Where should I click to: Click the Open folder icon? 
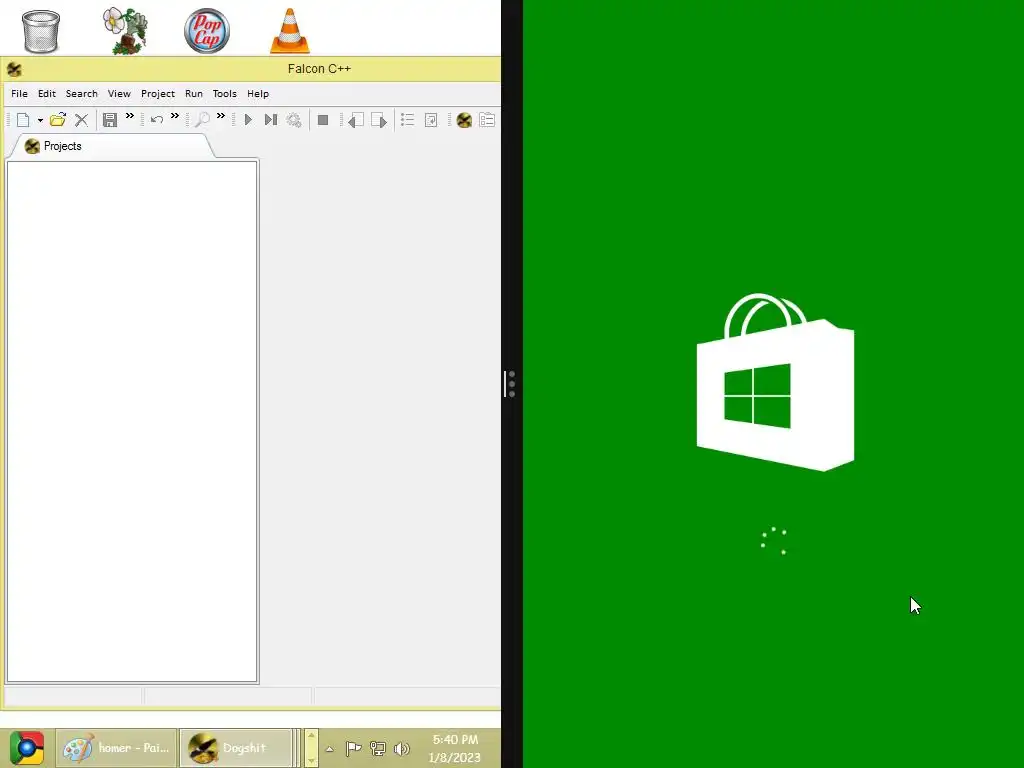tap(57, 120)
